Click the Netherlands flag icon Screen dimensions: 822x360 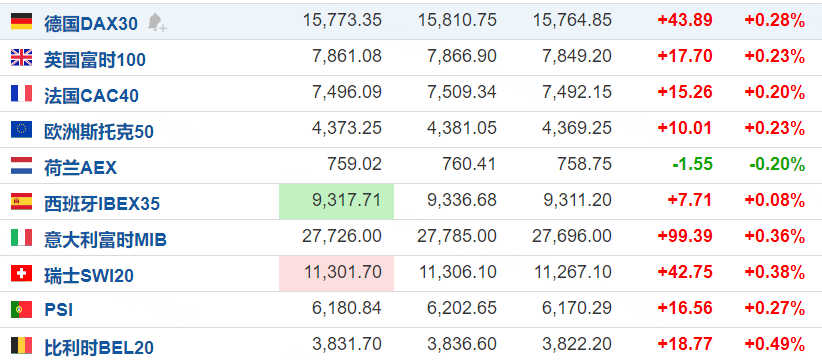(x=21, y=166)
